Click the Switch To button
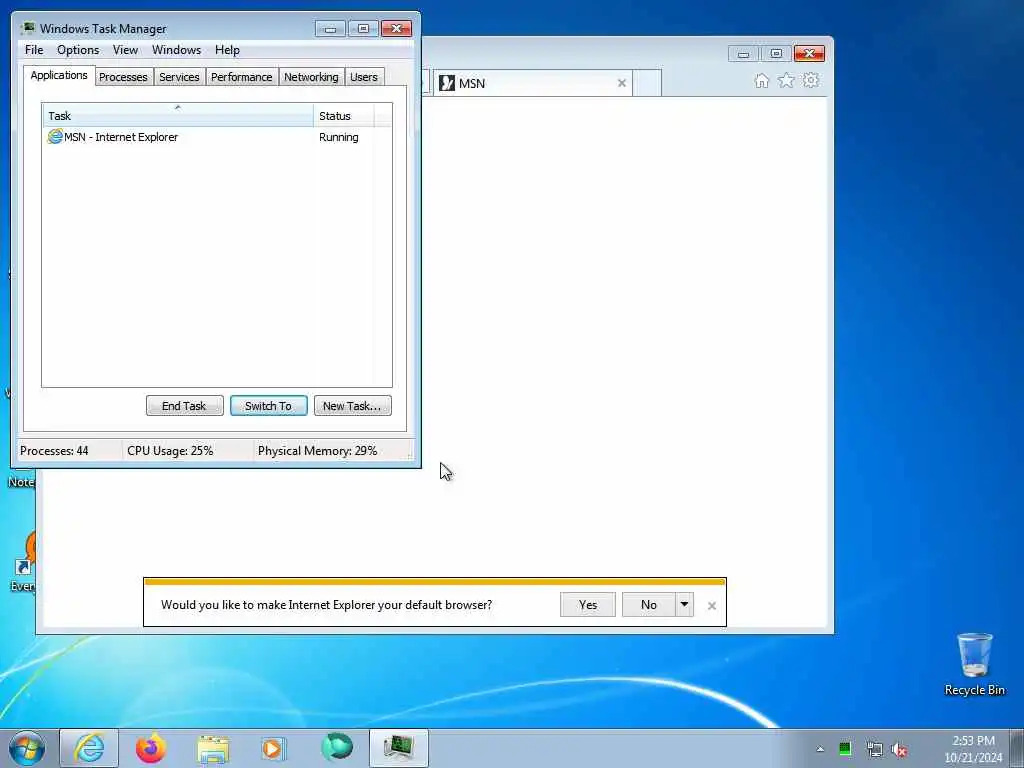This screenshot has width=1024, height=768. click(268, 406)
